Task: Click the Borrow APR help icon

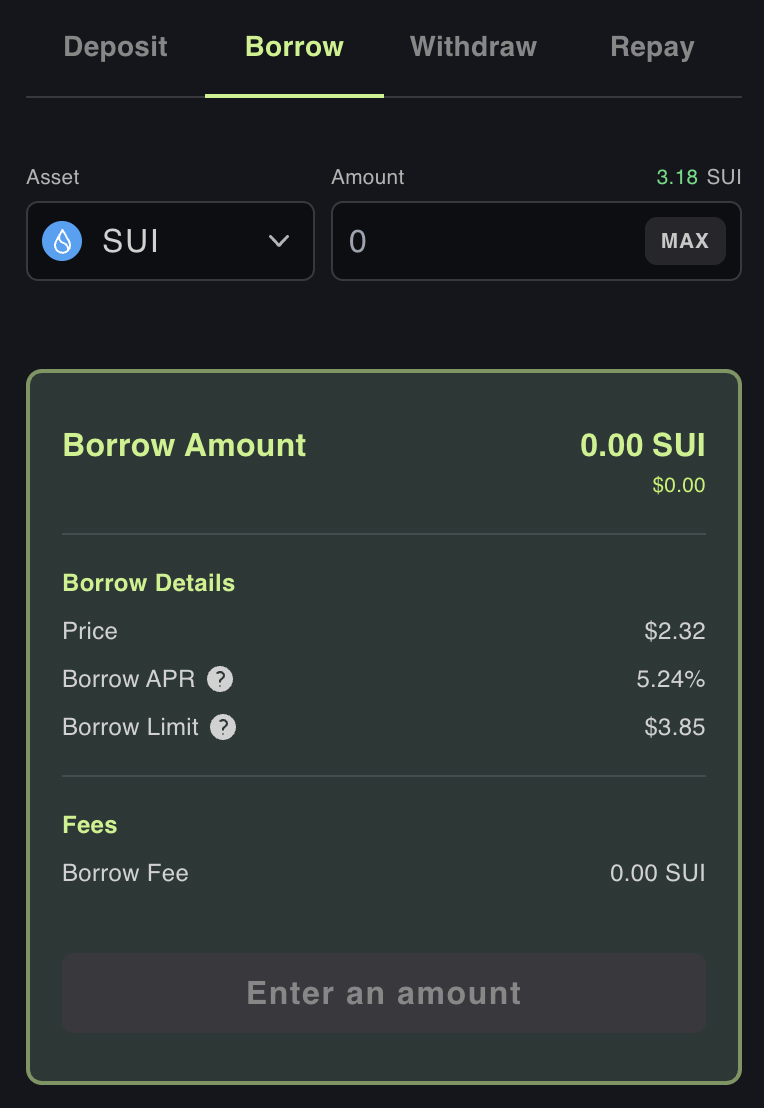Action: coord(220,680)
